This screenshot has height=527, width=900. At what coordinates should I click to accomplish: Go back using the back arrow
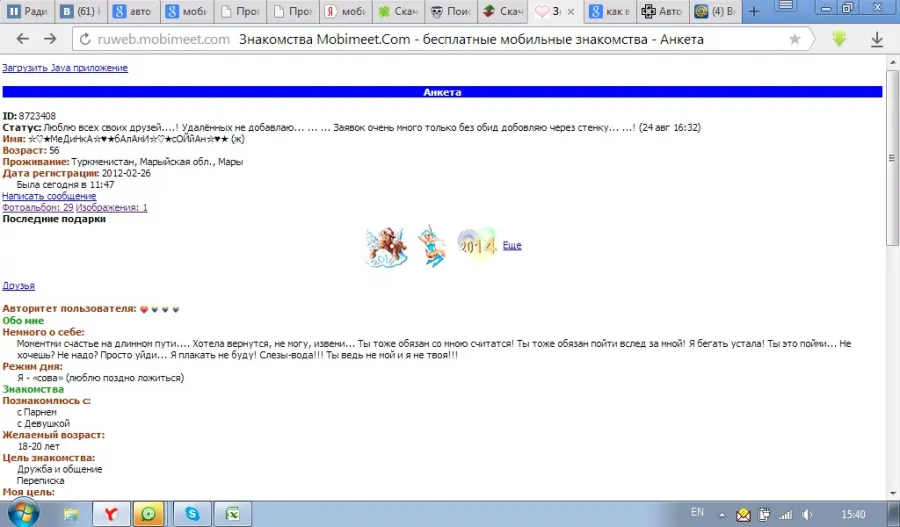point(22,39)
